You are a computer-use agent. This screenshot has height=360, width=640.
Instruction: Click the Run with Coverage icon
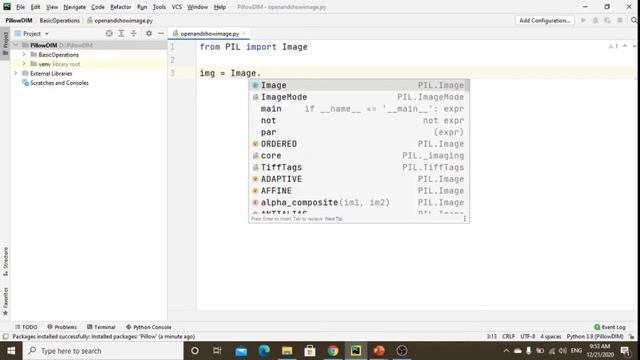click(x=608, y=20)
